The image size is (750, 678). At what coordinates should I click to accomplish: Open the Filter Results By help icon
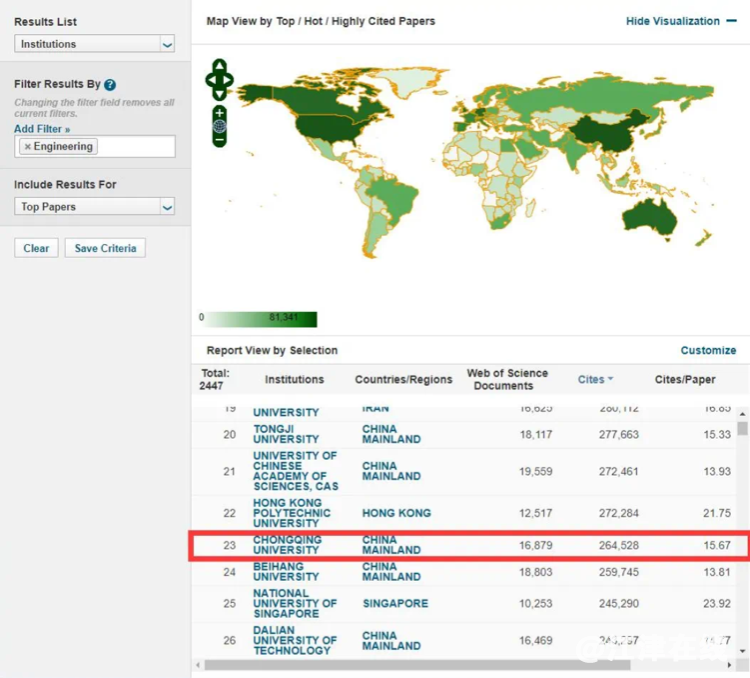110,85
